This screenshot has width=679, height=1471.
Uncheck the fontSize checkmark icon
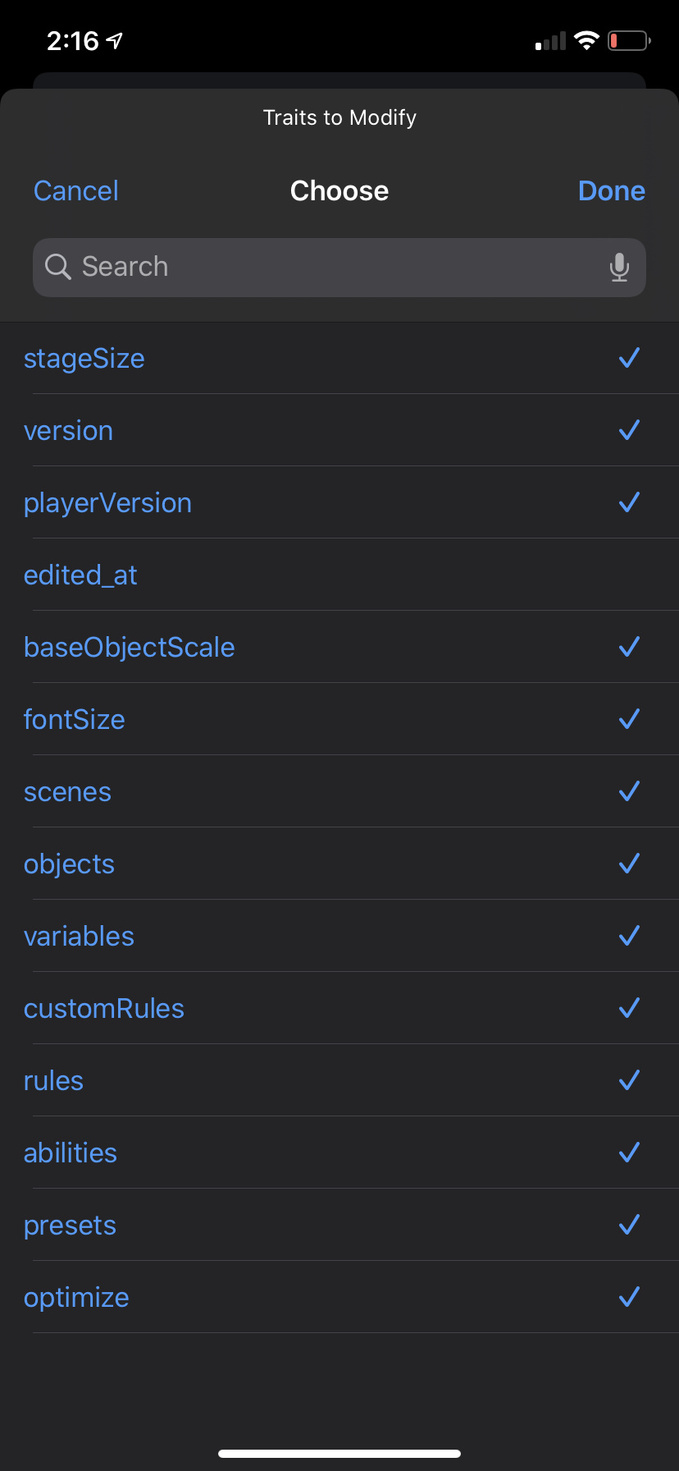(629, 719)
